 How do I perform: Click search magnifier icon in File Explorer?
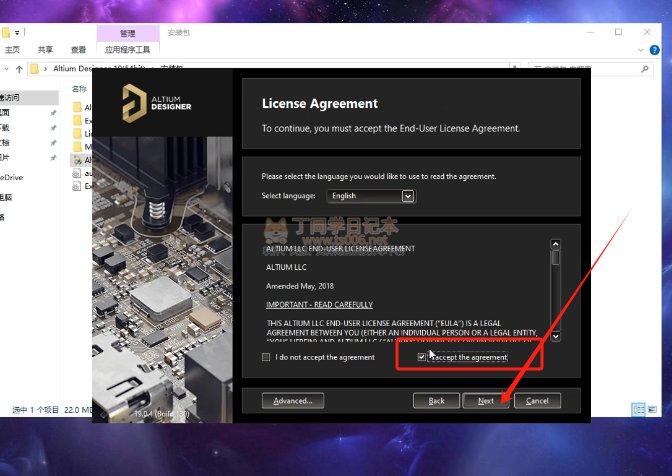[x=645, y=69]
